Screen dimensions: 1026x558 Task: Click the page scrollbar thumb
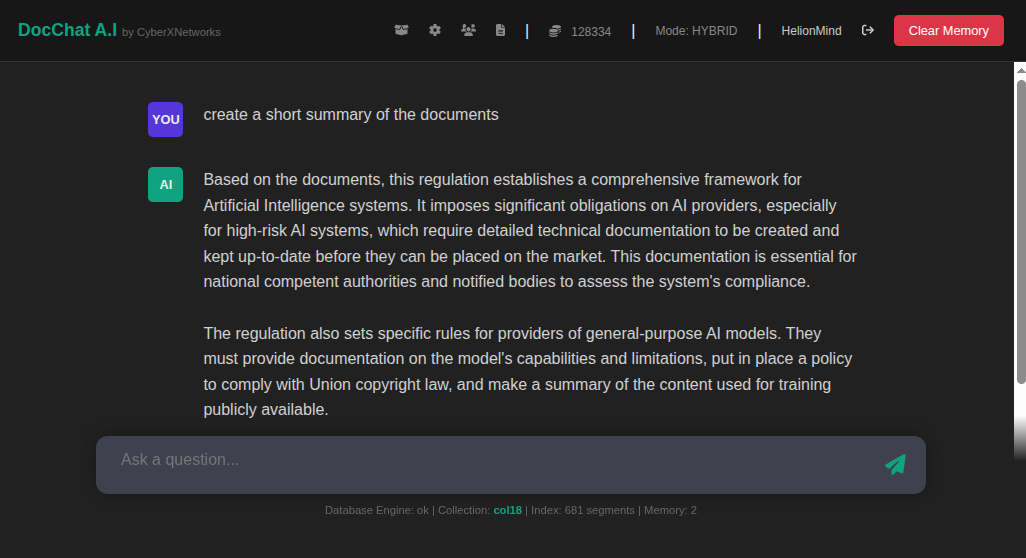tap(1021, 232)
